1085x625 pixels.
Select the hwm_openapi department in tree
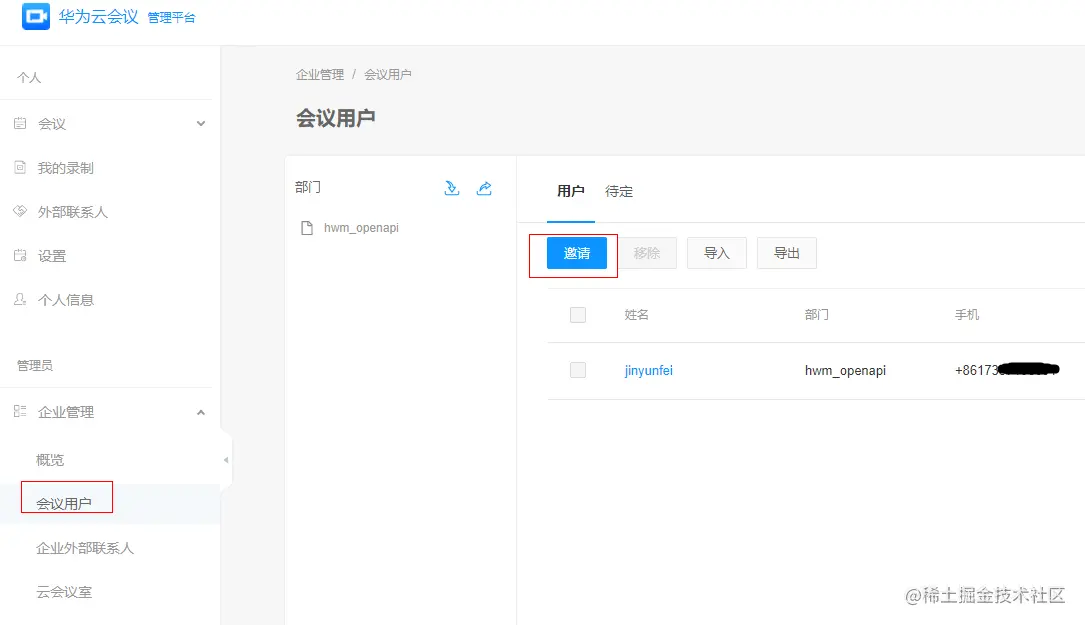tap(361, 228)
